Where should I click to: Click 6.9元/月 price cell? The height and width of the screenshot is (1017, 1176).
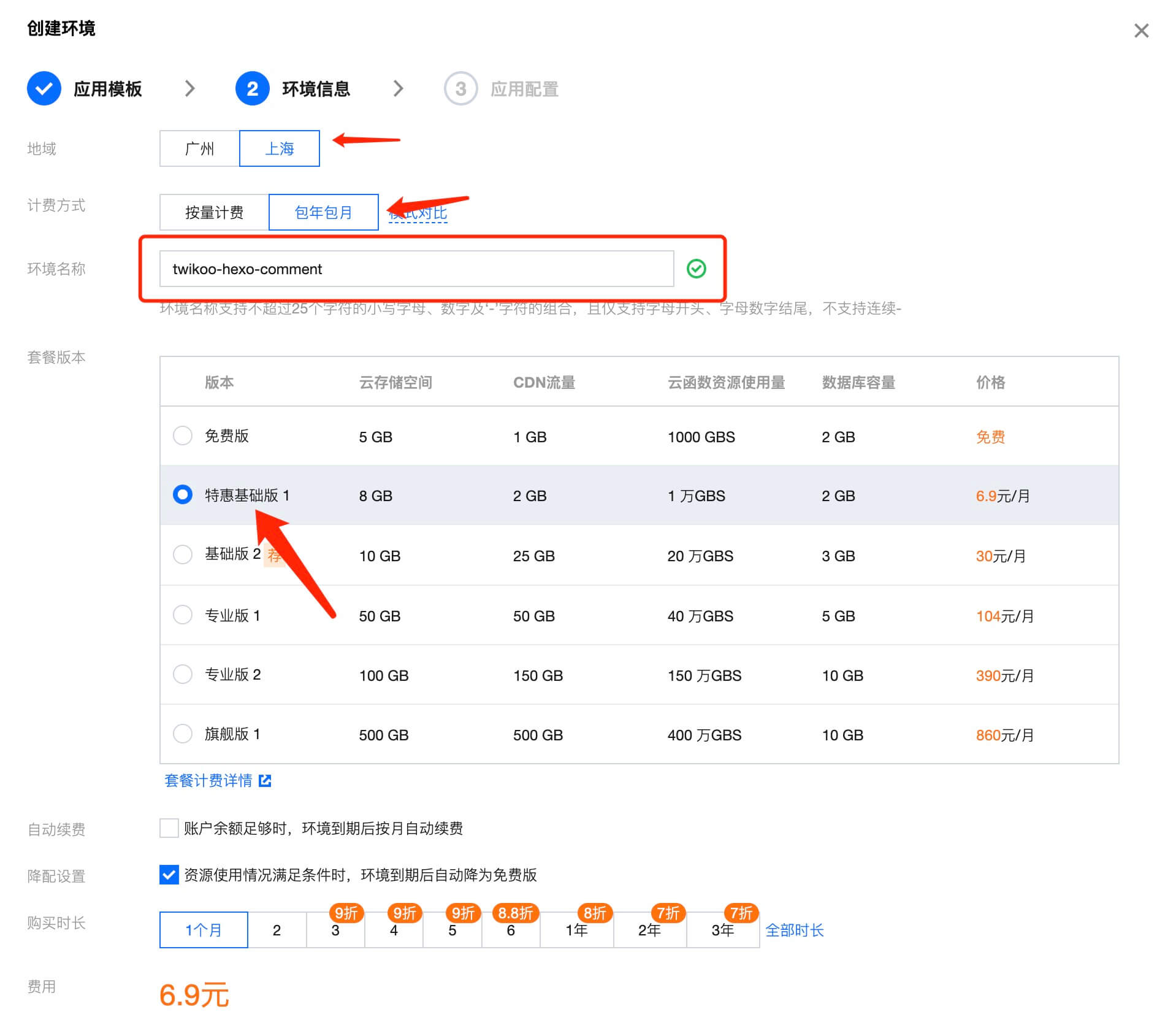coord(1003,496)
